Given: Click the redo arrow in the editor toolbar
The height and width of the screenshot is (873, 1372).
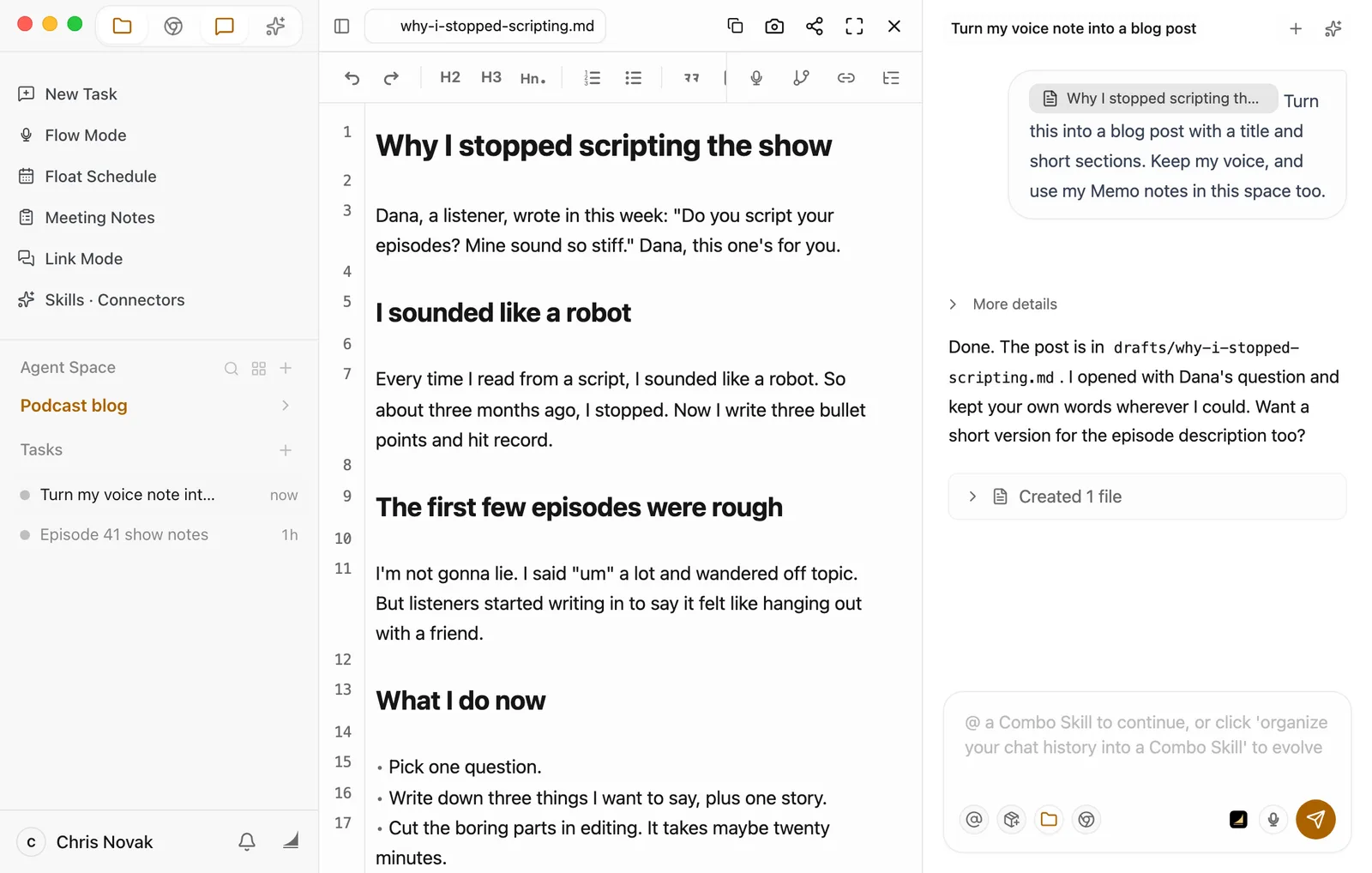Looking at the screenshot, I should [391, 78].
